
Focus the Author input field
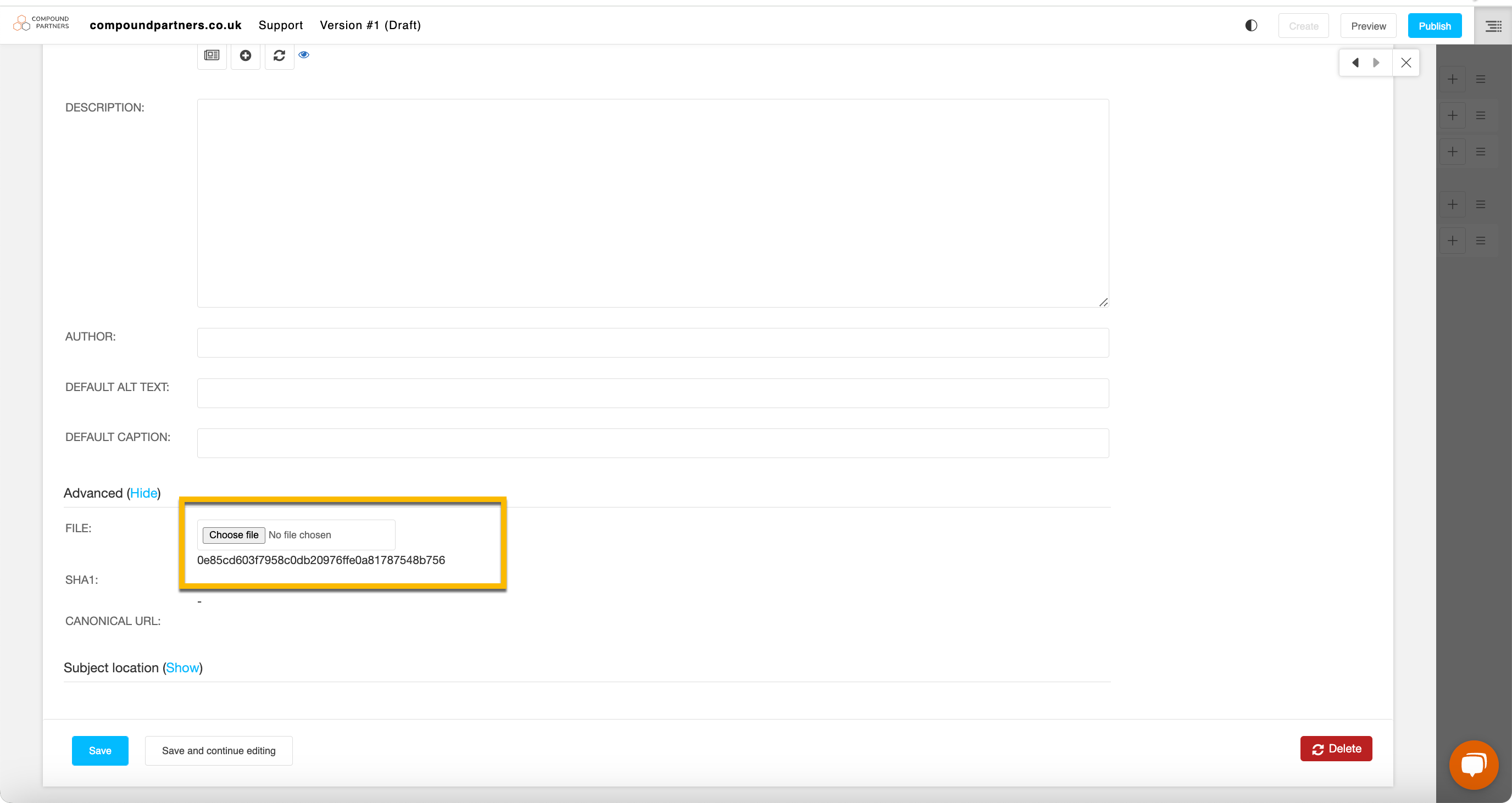pyautogui.click(x=653, y=343)
